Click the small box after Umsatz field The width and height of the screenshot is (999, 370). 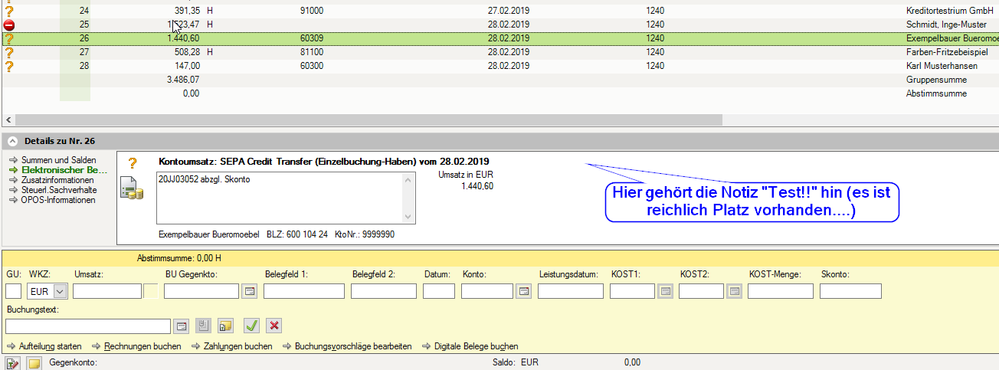click(151, 291)
